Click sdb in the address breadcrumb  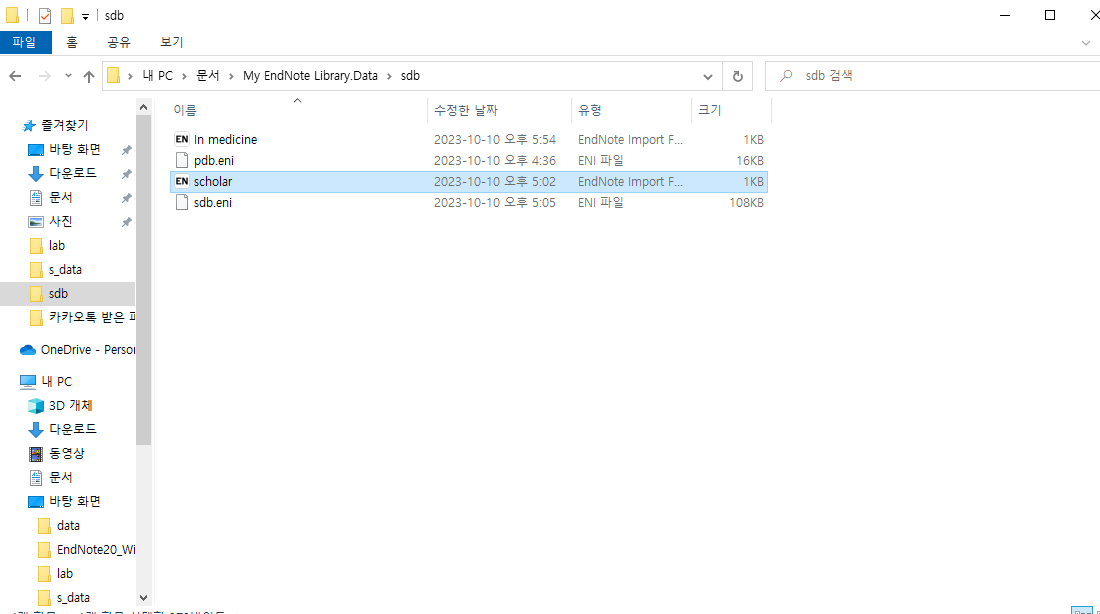coord(410,76)
